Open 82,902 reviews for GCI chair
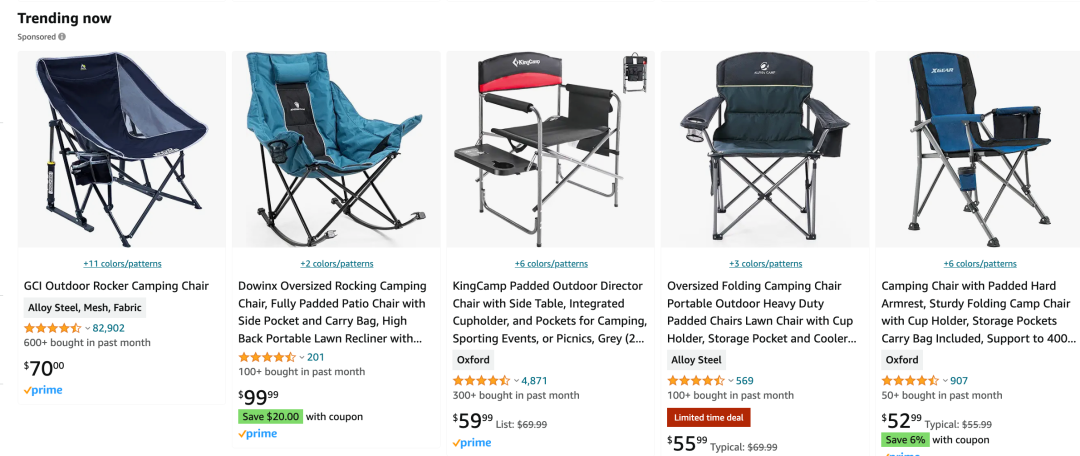Screen dimensions: 1080x456 click(109, 328)
